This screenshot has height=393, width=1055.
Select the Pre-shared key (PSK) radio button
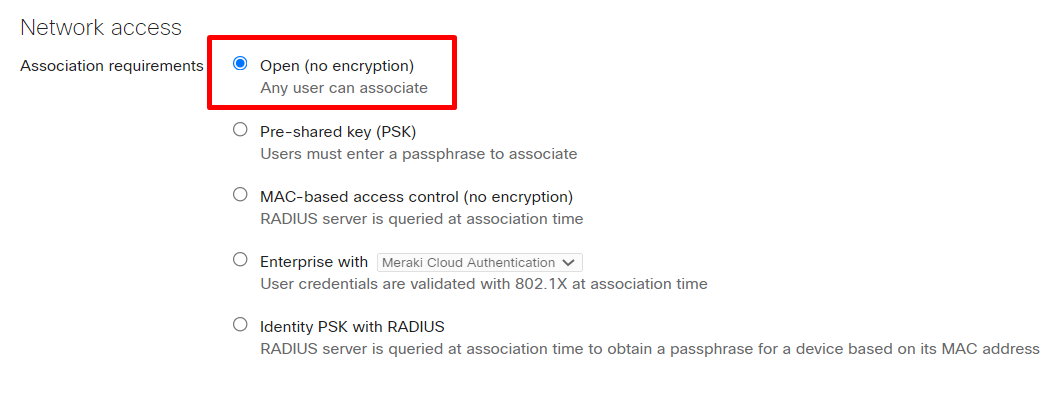240,130
